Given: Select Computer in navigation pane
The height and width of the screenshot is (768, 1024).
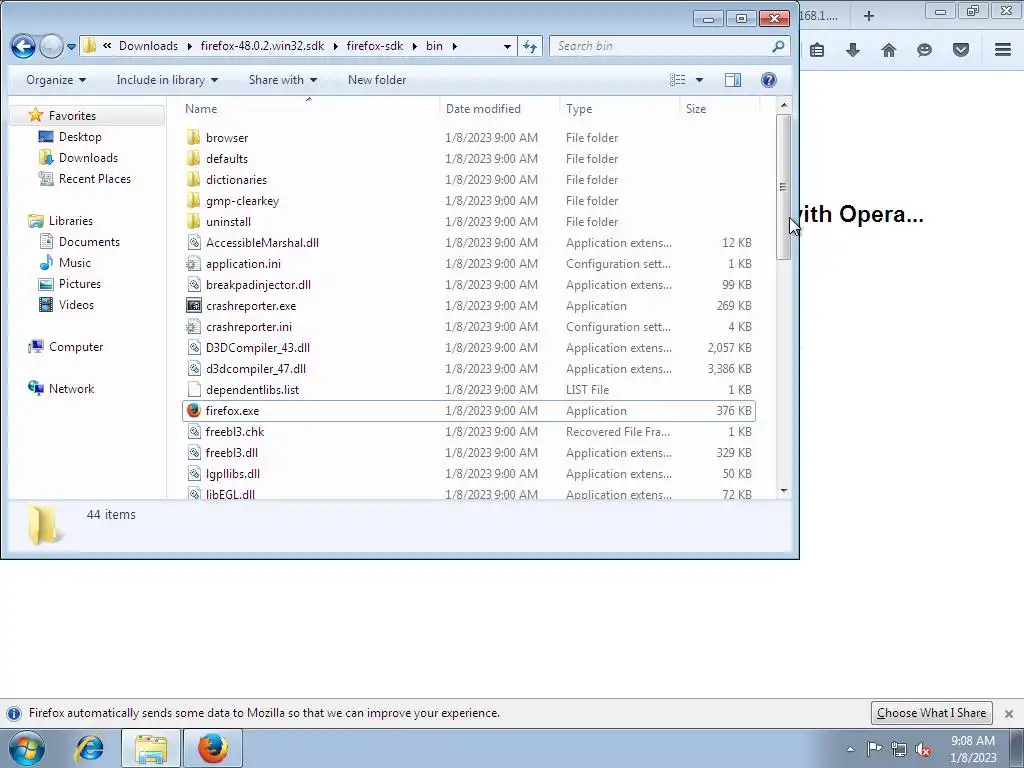Looking at the screenshot, I should pyautogui.click(x=76, y=347).
